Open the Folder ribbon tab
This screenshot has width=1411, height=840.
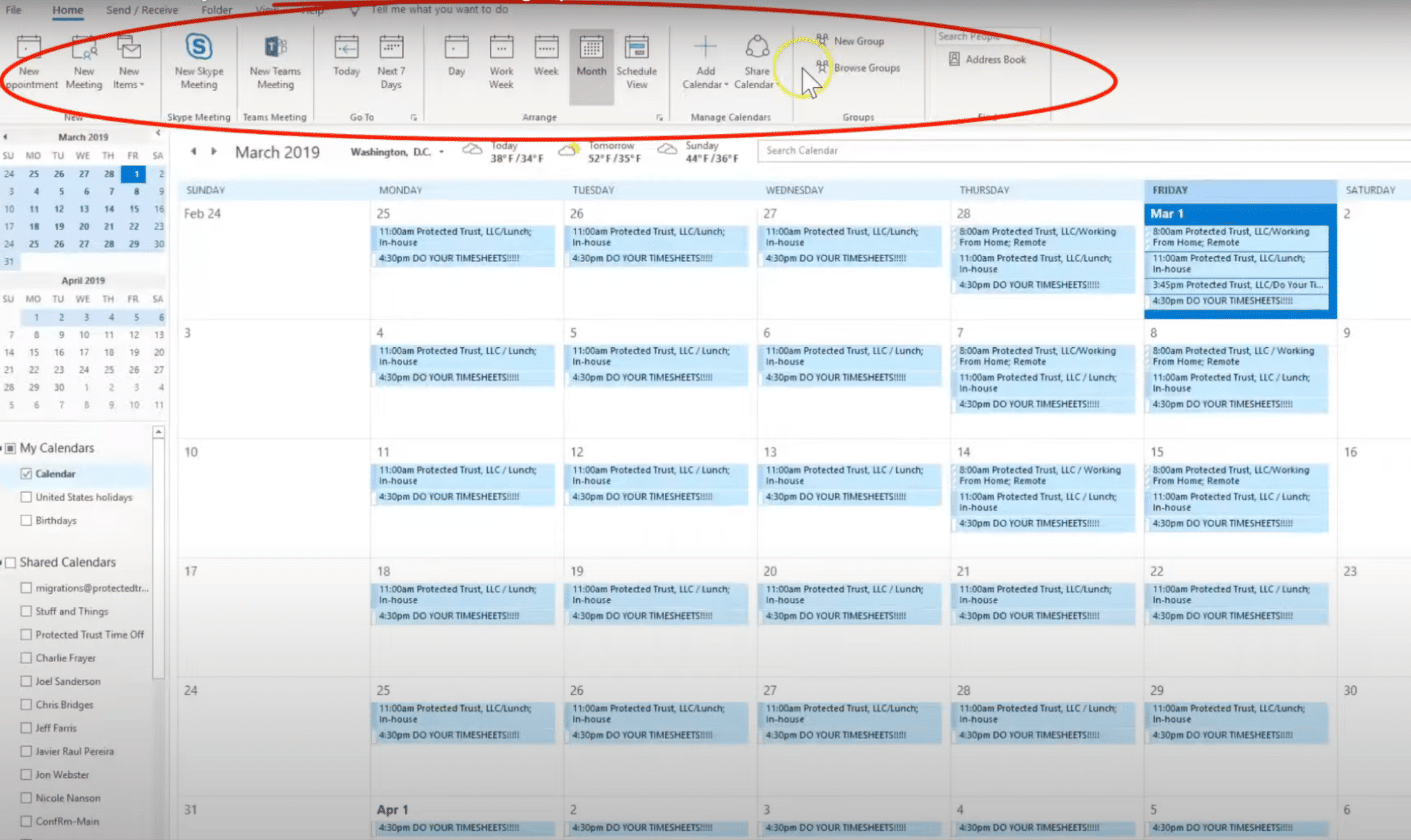217,9
